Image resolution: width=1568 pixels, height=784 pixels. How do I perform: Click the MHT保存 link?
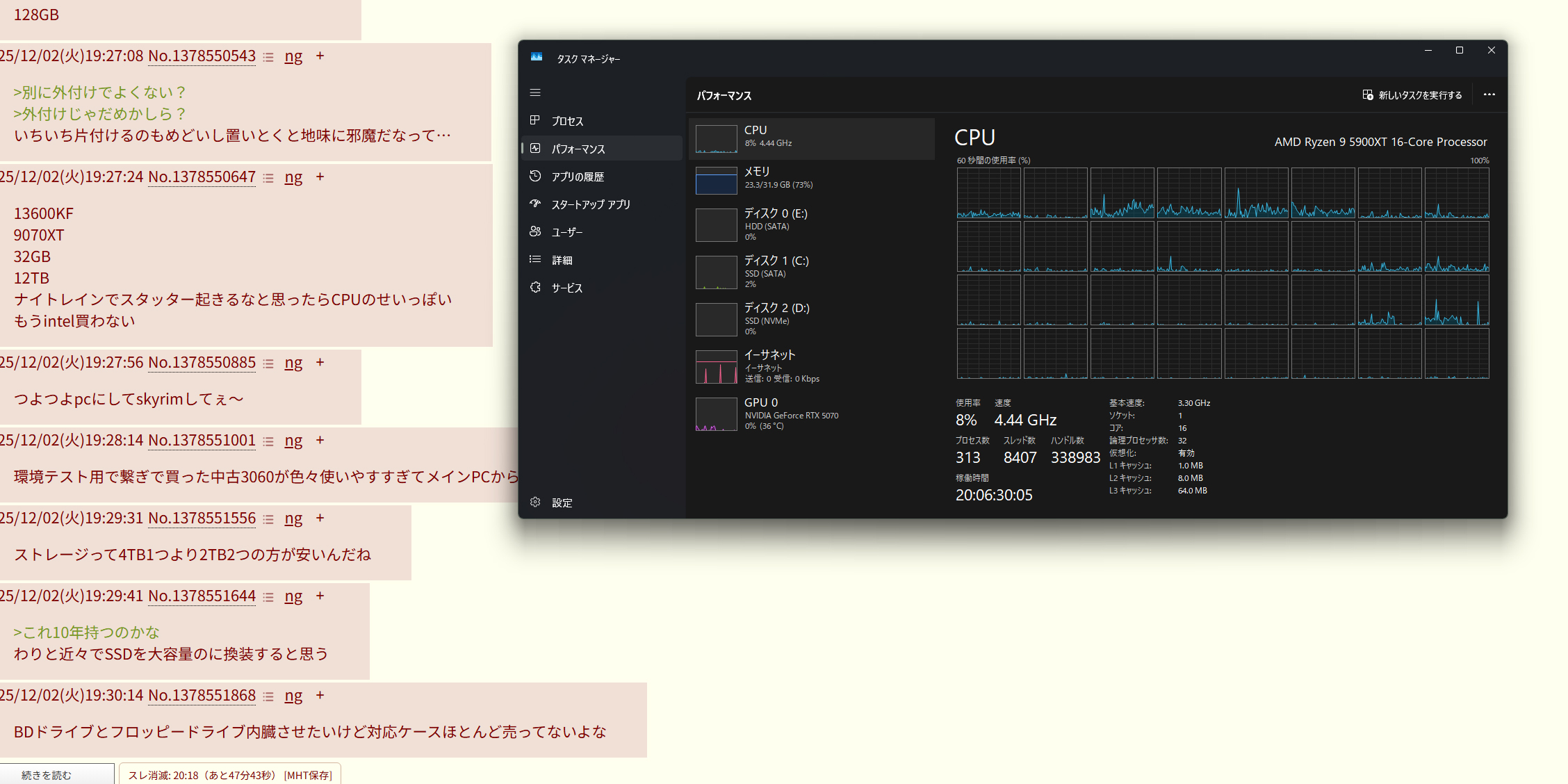pos(308,775)
